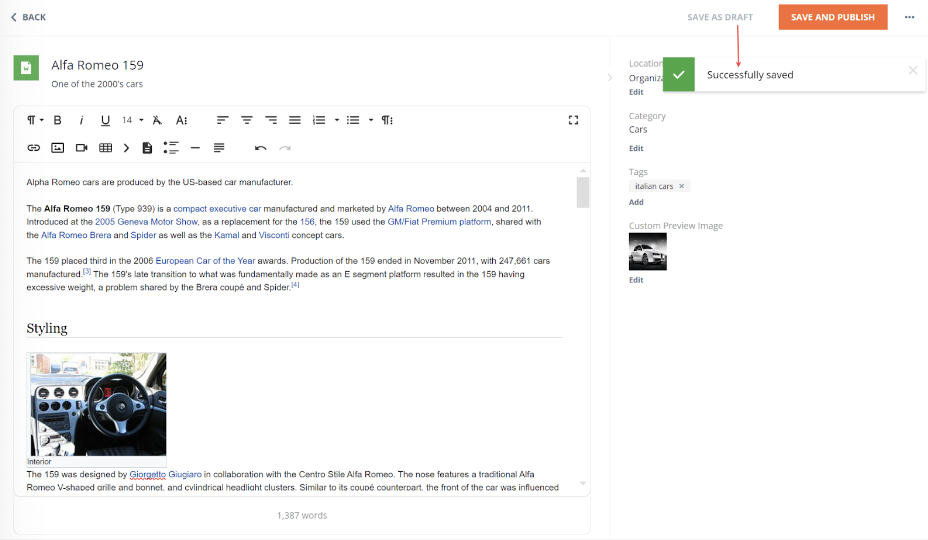
Task: Click SAVE AND PUBLISH button
Action: click(x=833, y=17)
